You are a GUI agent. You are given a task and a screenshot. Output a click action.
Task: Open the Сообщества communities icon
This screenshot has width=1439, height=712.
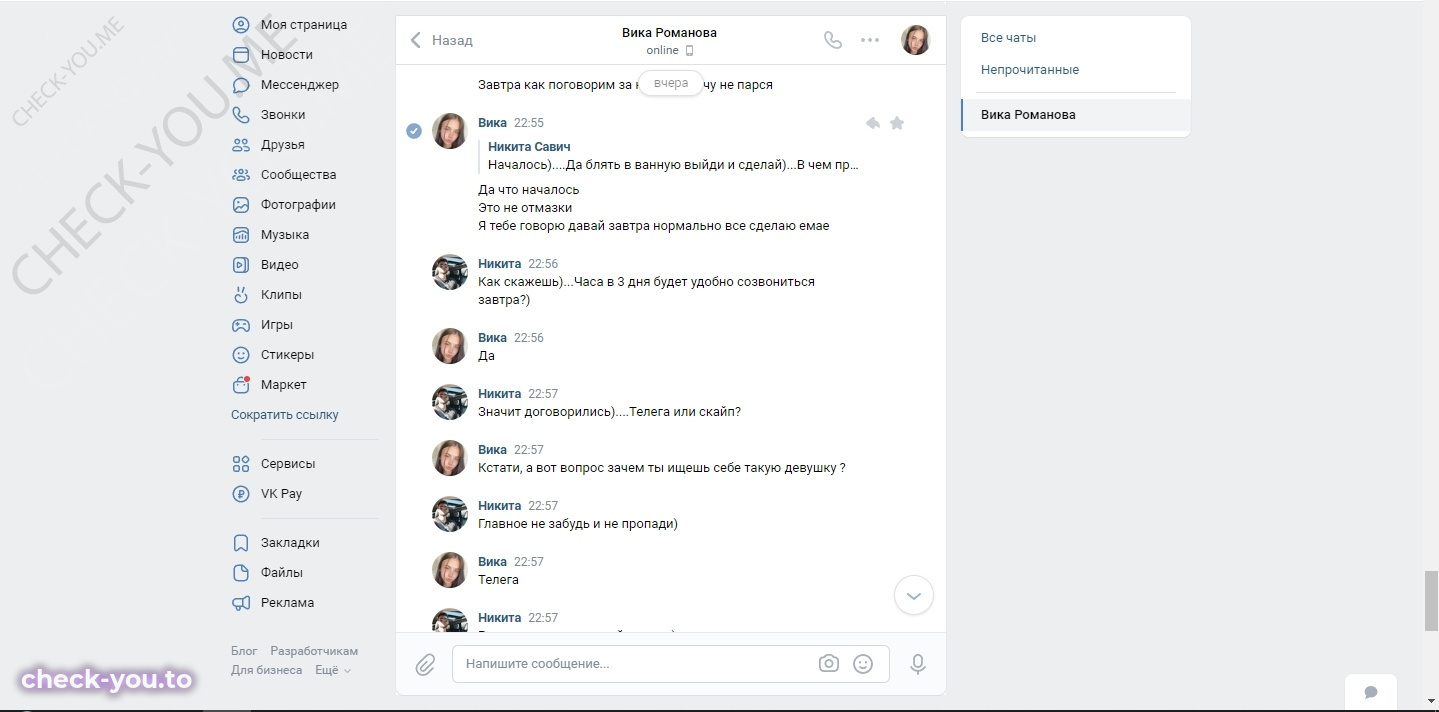240,175
